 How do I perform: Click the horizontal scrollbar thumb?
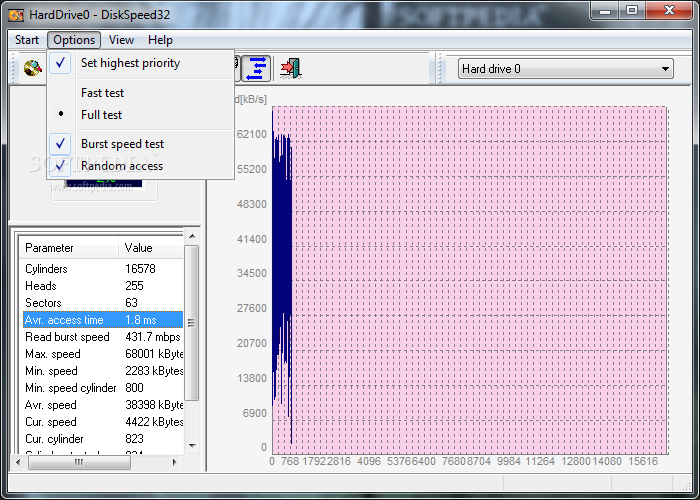tap(79, 462)
